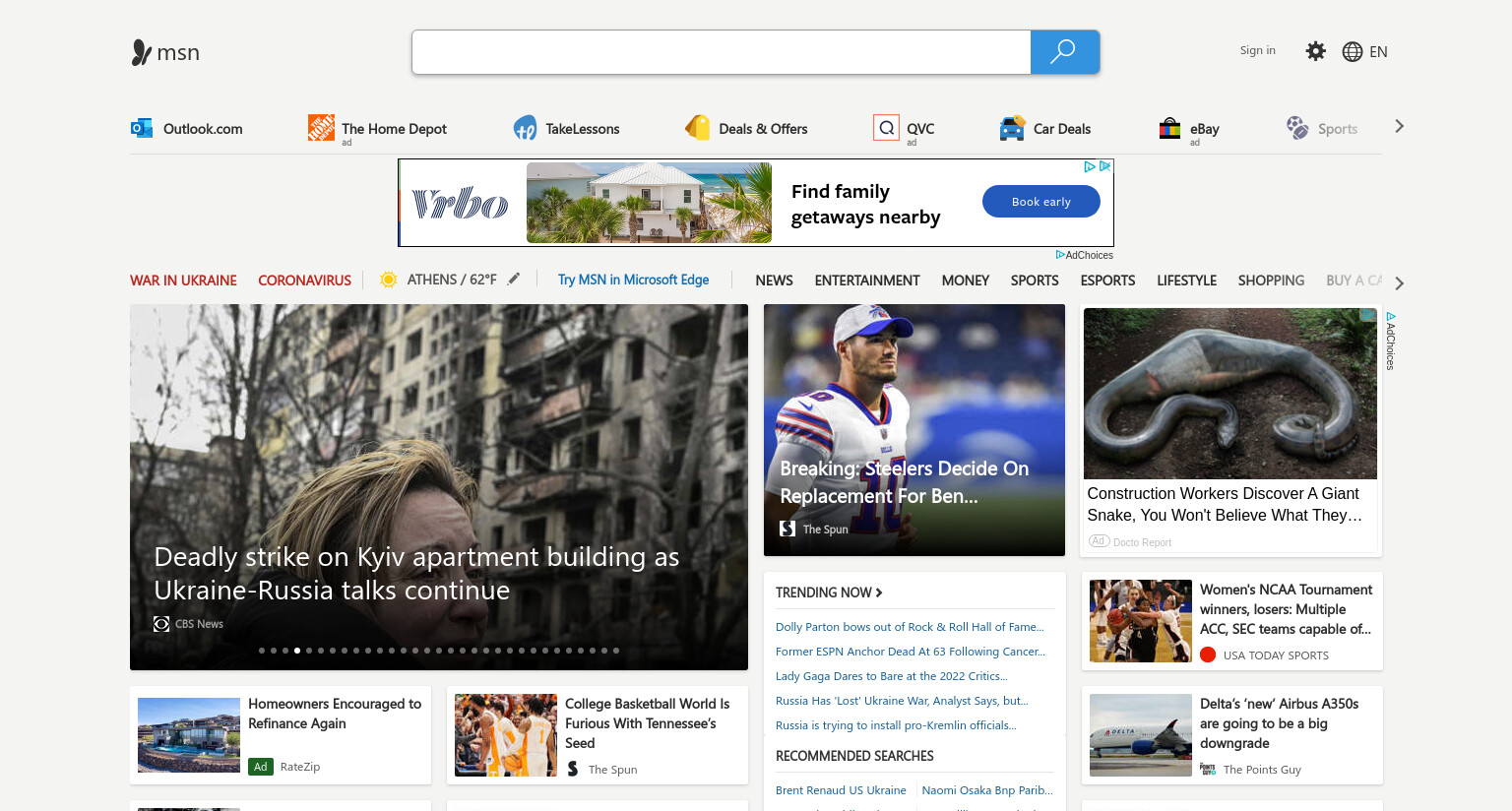Image resolution: width=1512 pixels, height=811 pixels.
Task: Click the weather sun icon
Action: point(389,280)
